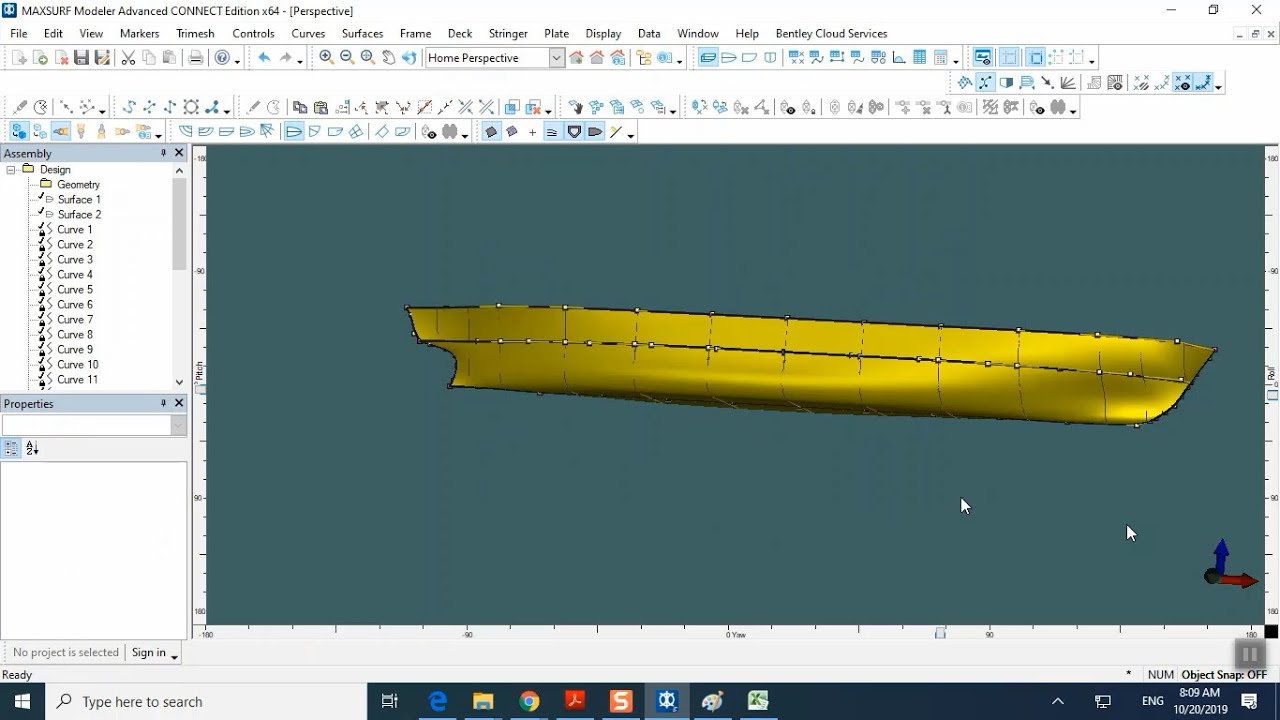This screenshot has width=1280, height=720.
Task: Open the Curve of Areas graph window icon
Action: (899, 58)
